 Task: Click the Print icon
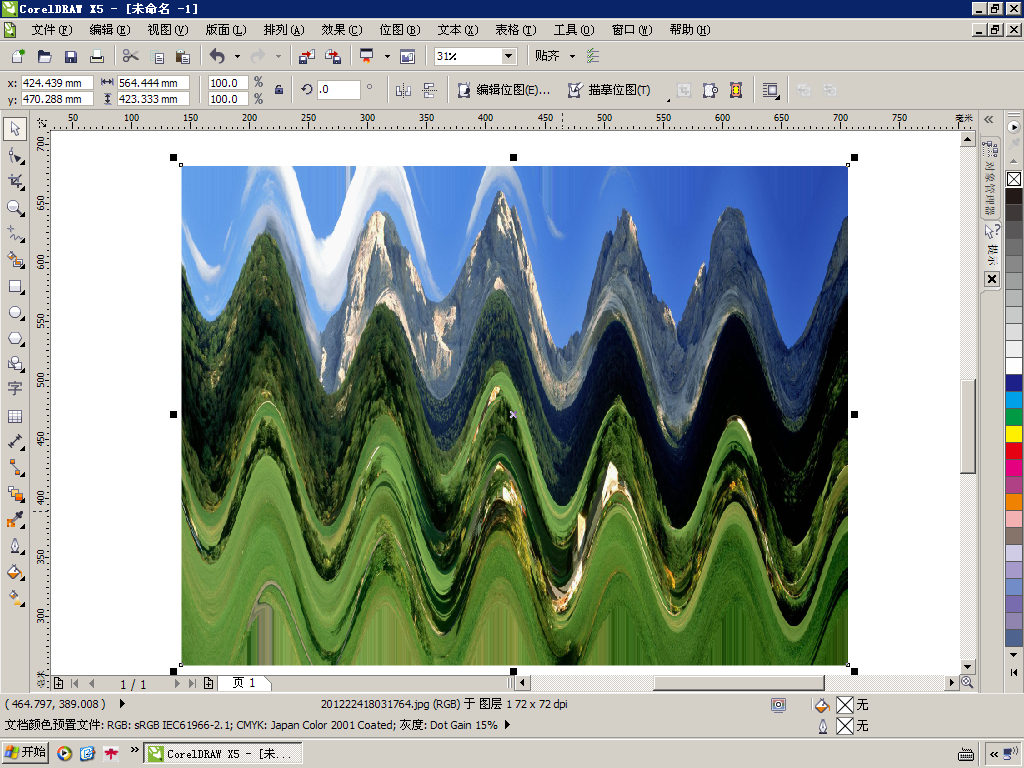[x=97, y=56]
